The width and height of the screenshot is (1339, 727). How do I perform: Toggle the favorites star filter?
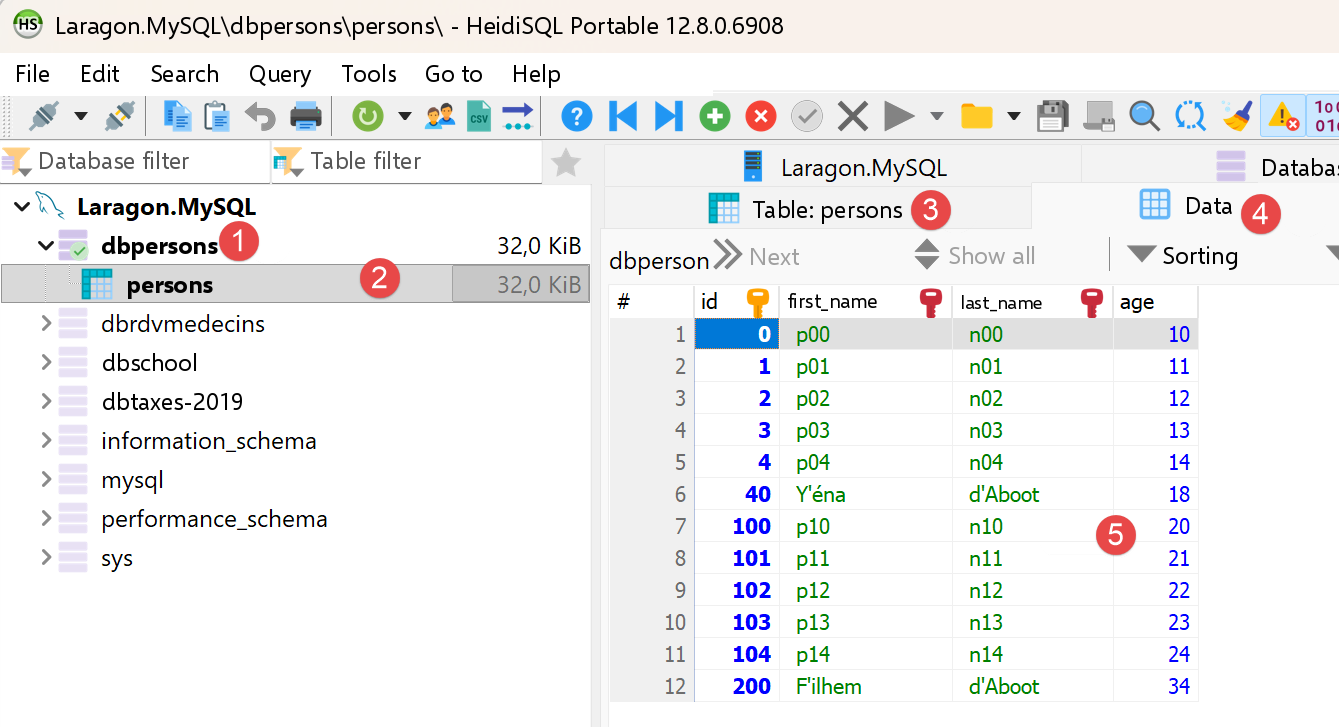tap(566, 162)
